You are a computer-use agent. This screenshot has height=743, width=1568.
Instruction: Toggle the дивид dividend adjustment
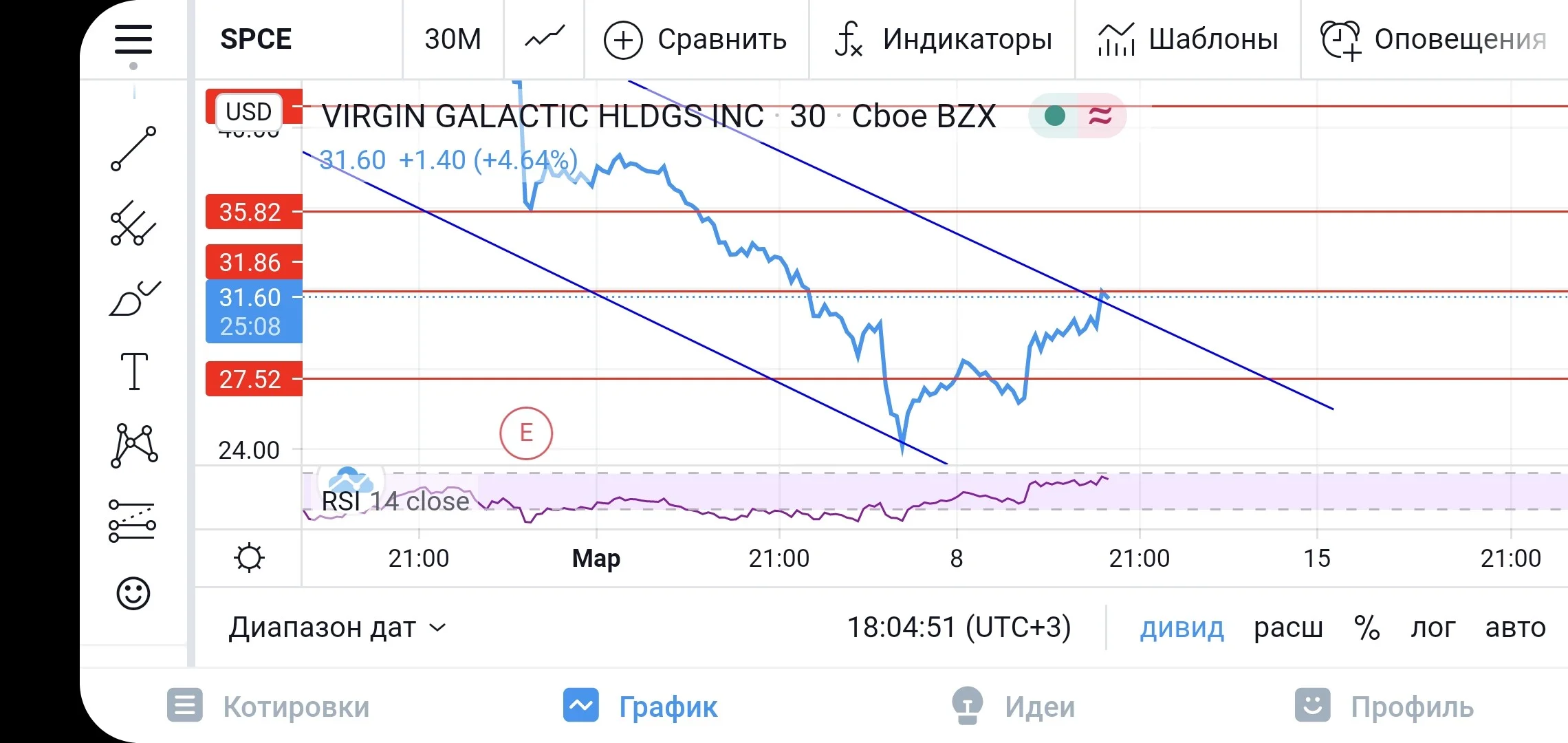point(1182,627)
